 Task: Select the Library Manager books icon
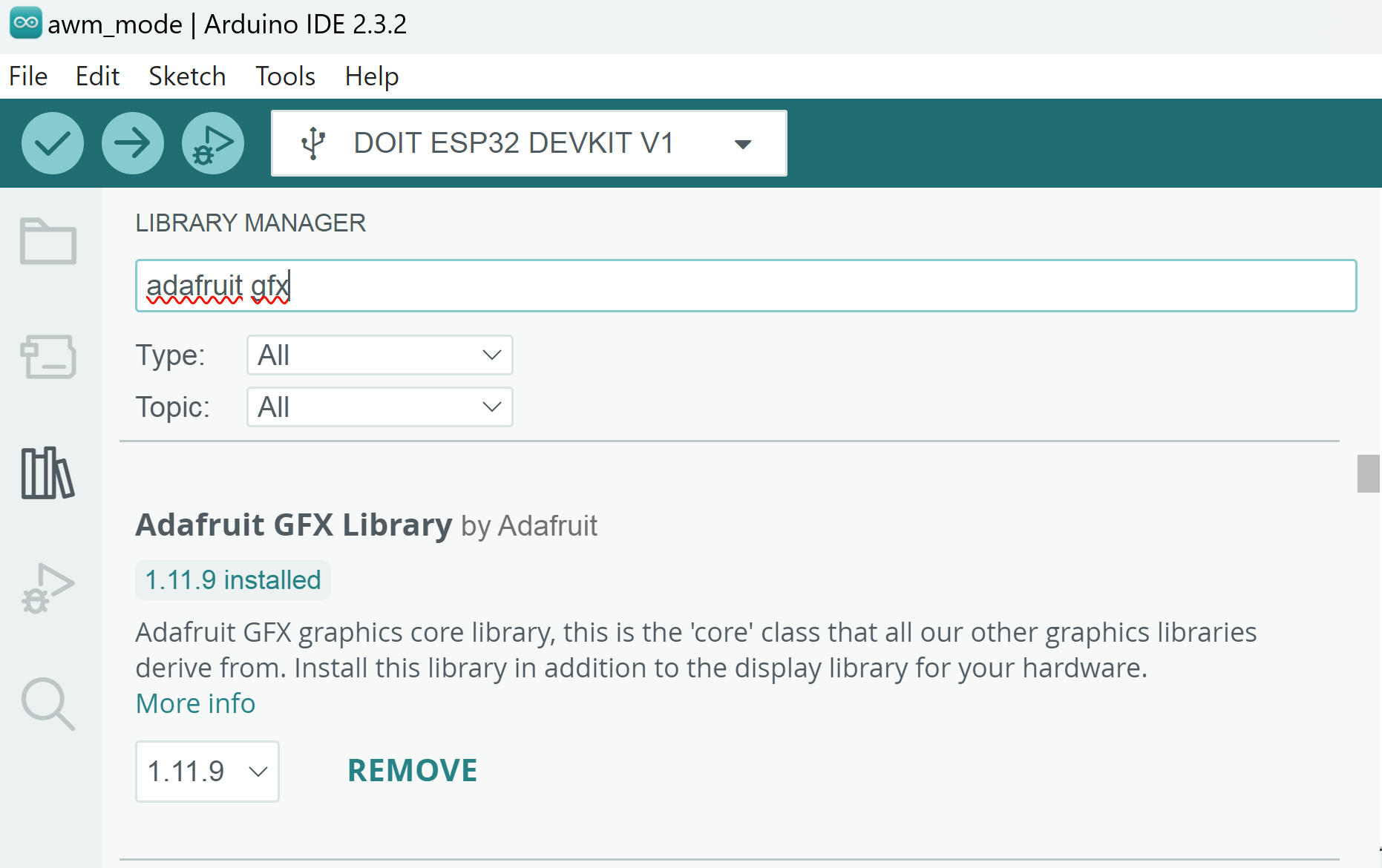tap(48, 473)
